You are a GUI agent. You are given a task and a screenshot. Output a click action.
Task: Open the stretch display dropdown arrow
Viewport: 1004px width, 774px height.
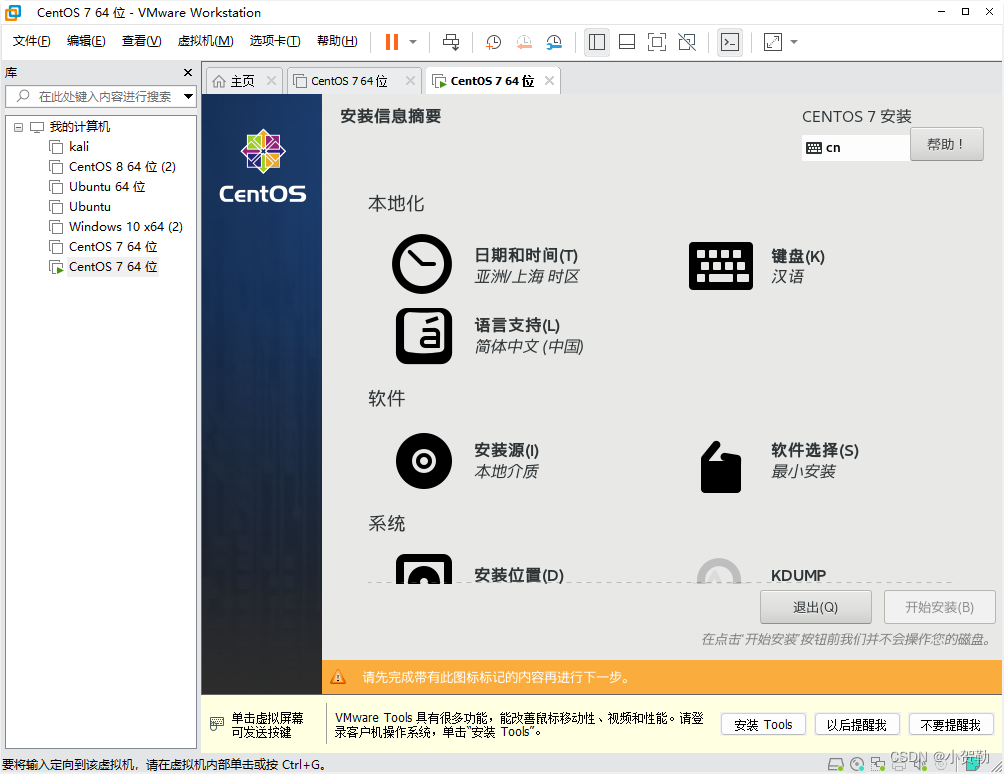click(x=794, y=42)
